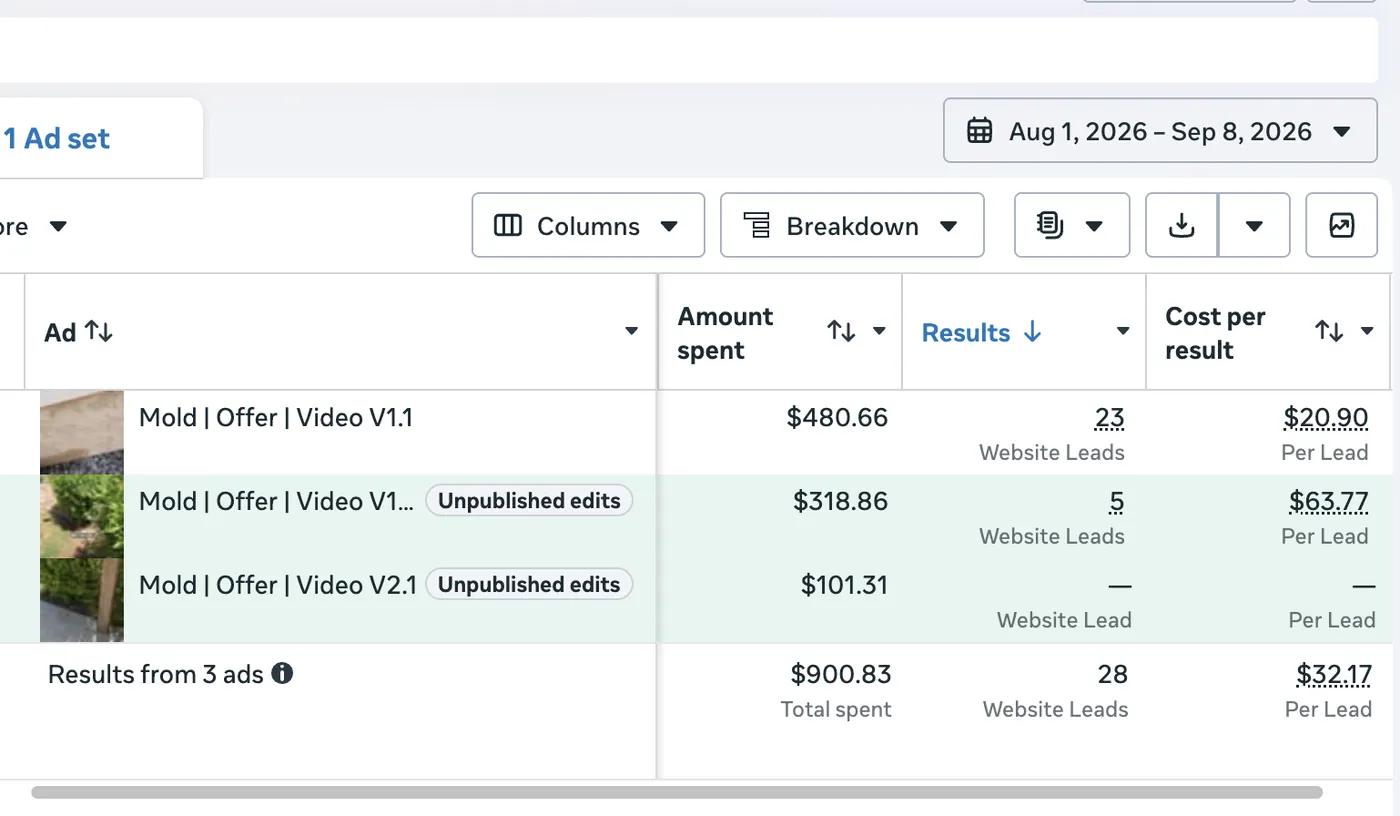1400x816 pixels.
Task: Click the $101.31 amount spent cell
Action: (x=844, y=584)
